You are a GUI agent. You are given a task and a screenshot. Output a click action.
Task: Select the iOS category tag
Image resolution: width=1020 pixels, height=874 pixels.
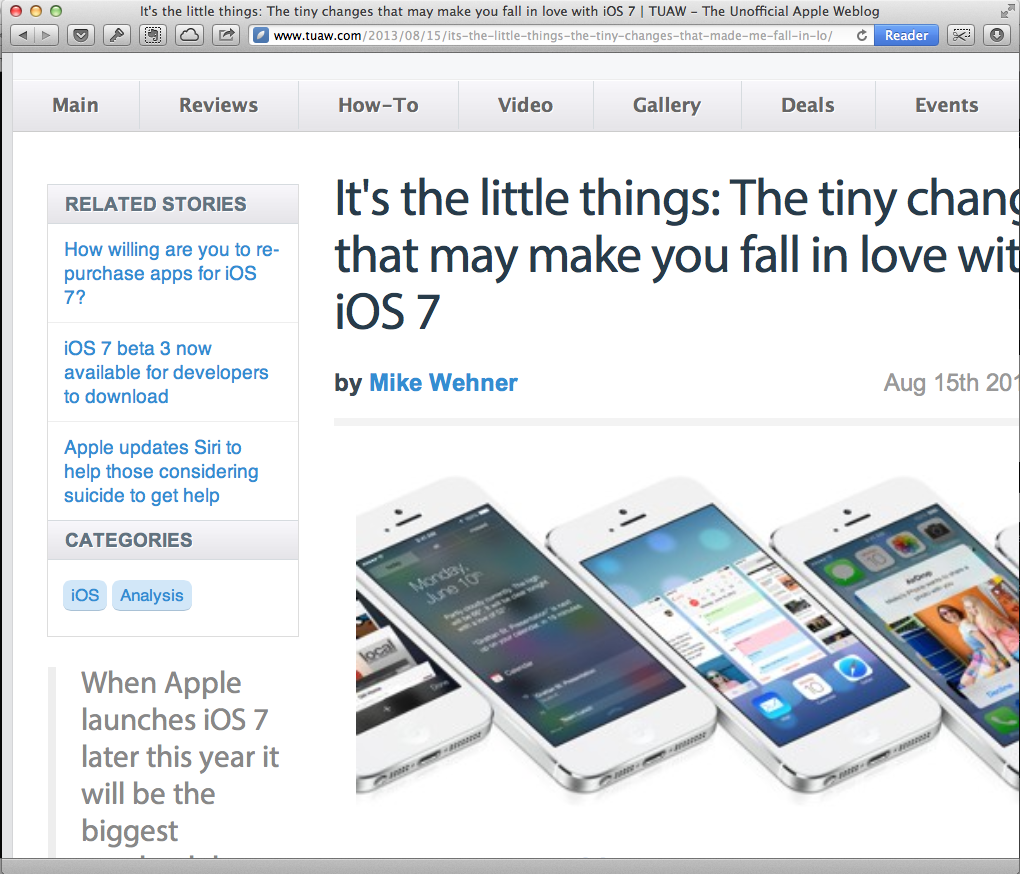coord(85,596)
